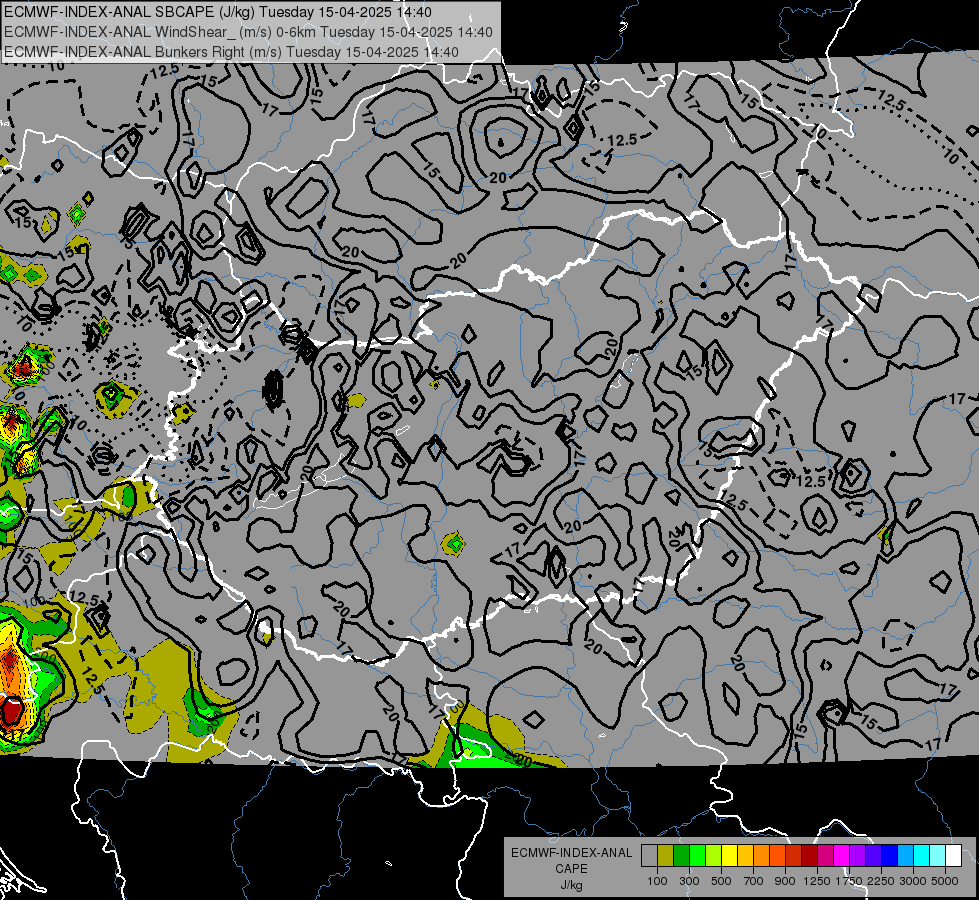Click the J/kg unit label in legend
Screen dimensions: 979x900
(x=571, y=885)
